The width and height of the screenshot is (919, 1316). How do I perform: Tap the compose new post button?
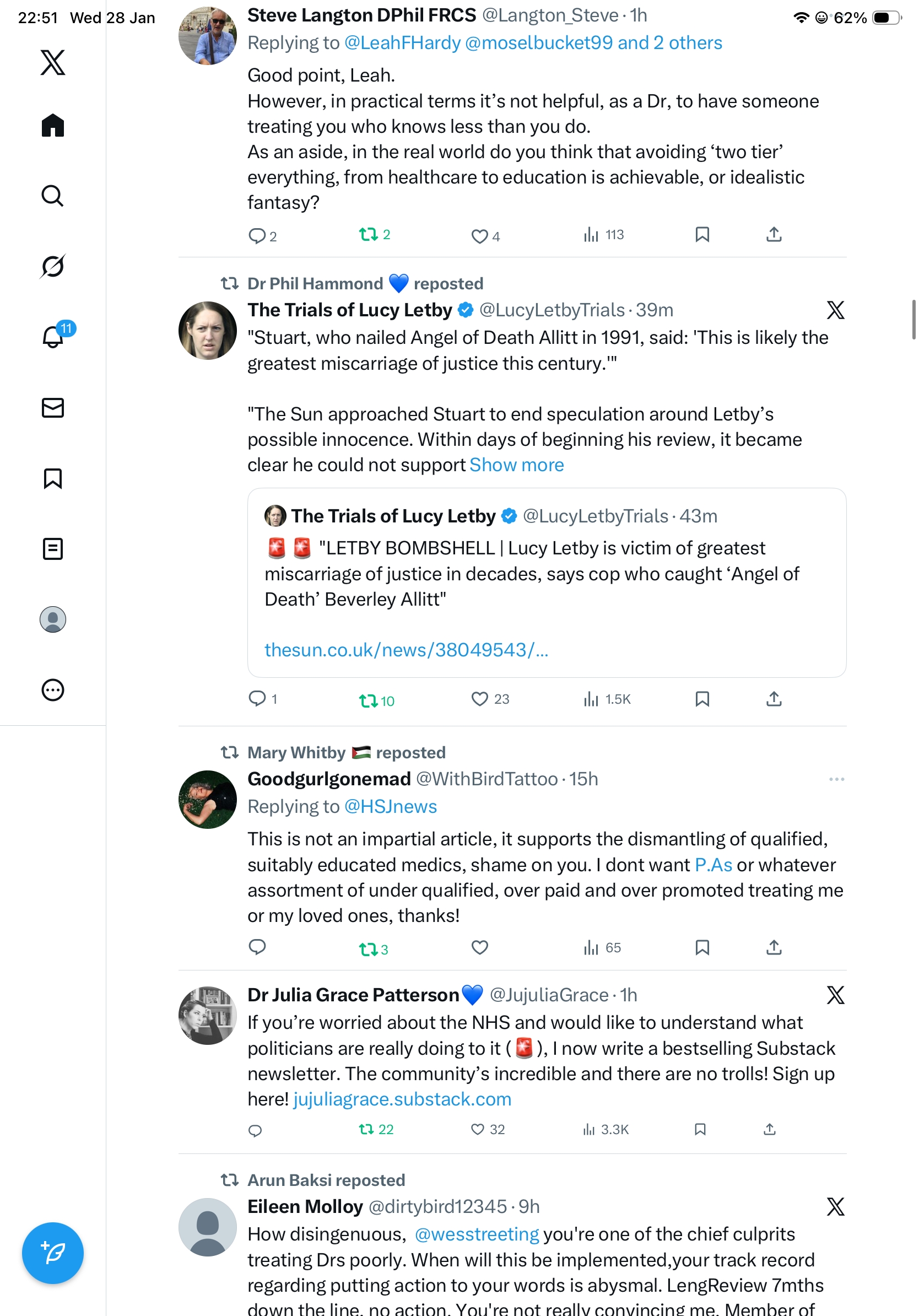click(x=53, y=1253)
